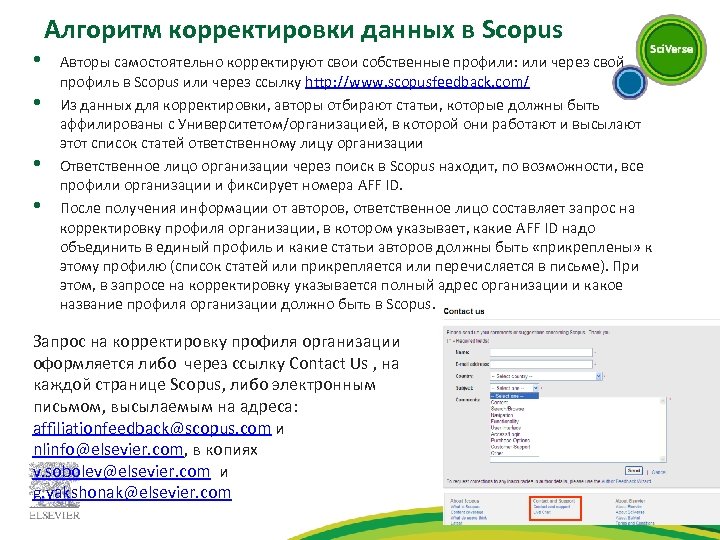Focus the E-mail address input field

click(x=541, y=364)
